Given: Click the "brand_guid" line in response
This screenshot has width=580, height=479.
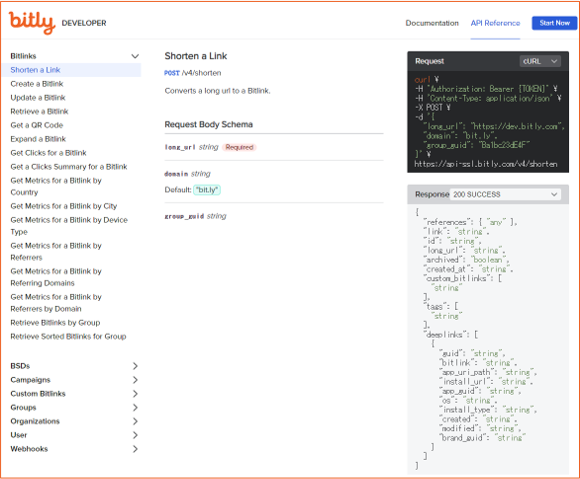Looking at the screenshot, I should [482, 438].
